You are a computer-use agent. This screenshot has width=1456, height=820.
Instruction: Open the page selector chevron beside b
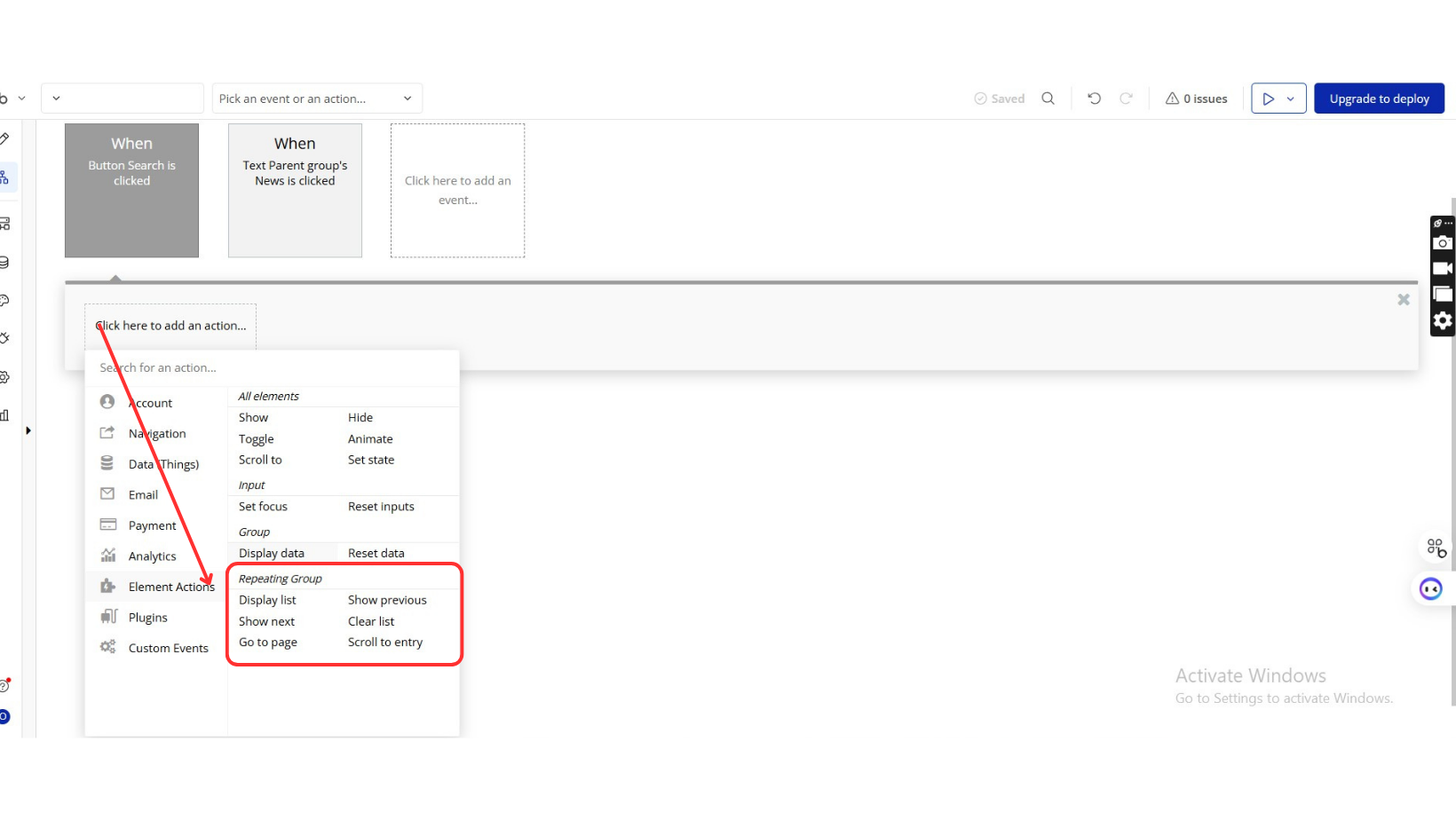click(x=21, y=99)
